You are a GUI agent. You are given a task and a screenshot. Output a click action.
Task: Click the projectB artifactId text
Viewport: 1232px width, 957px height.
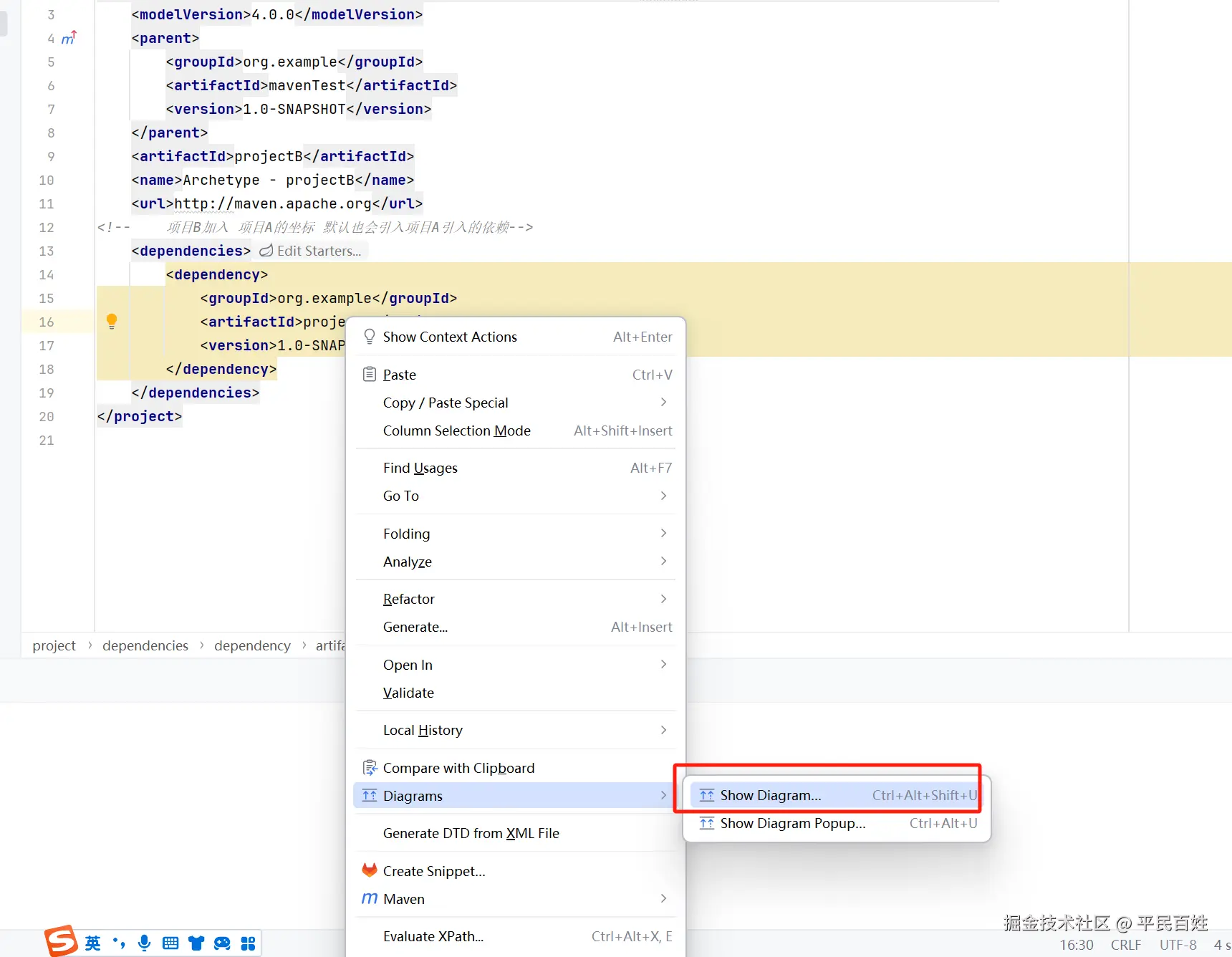(269, 156)
